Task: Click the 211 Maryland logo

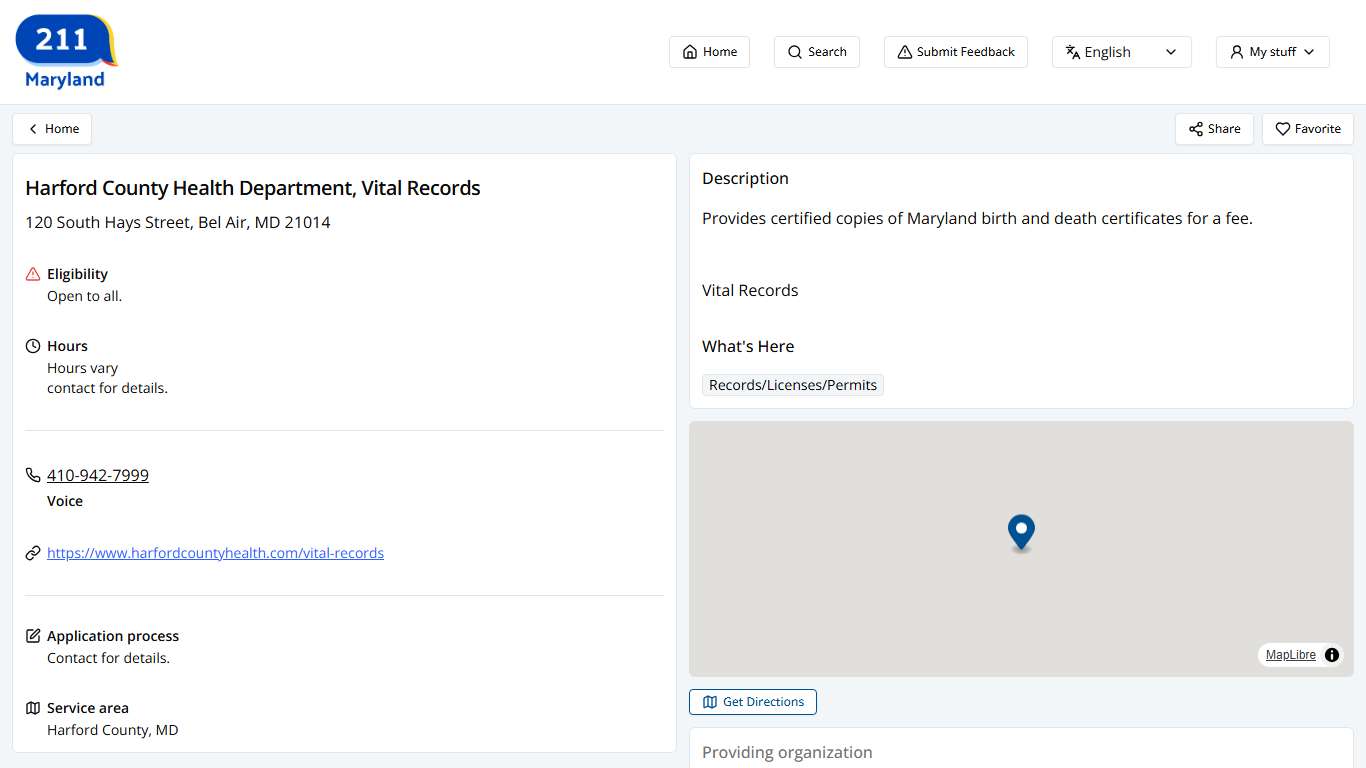Action: (64, 49)
